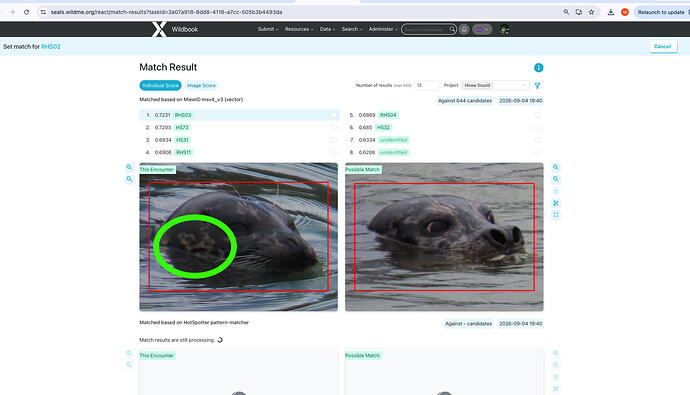Check the box for 0.6208 unidentified match
The width and height of the screenshot is (690, 395).
tap(537, 152)
